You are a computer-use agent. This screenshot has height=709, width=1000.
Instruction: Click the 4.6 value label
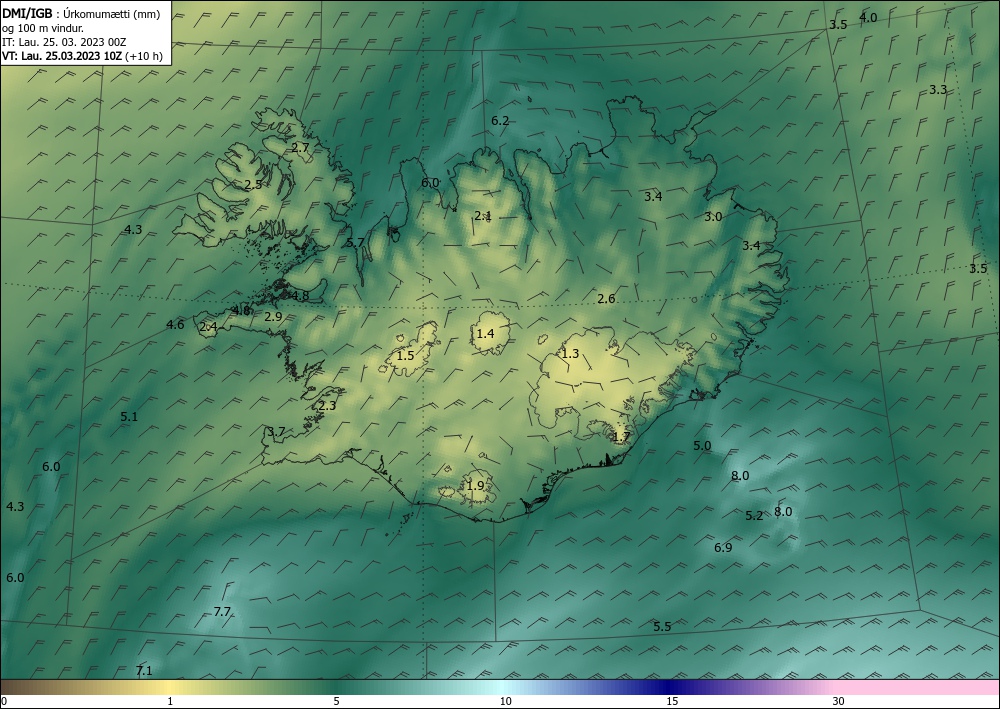click(175, 325)
